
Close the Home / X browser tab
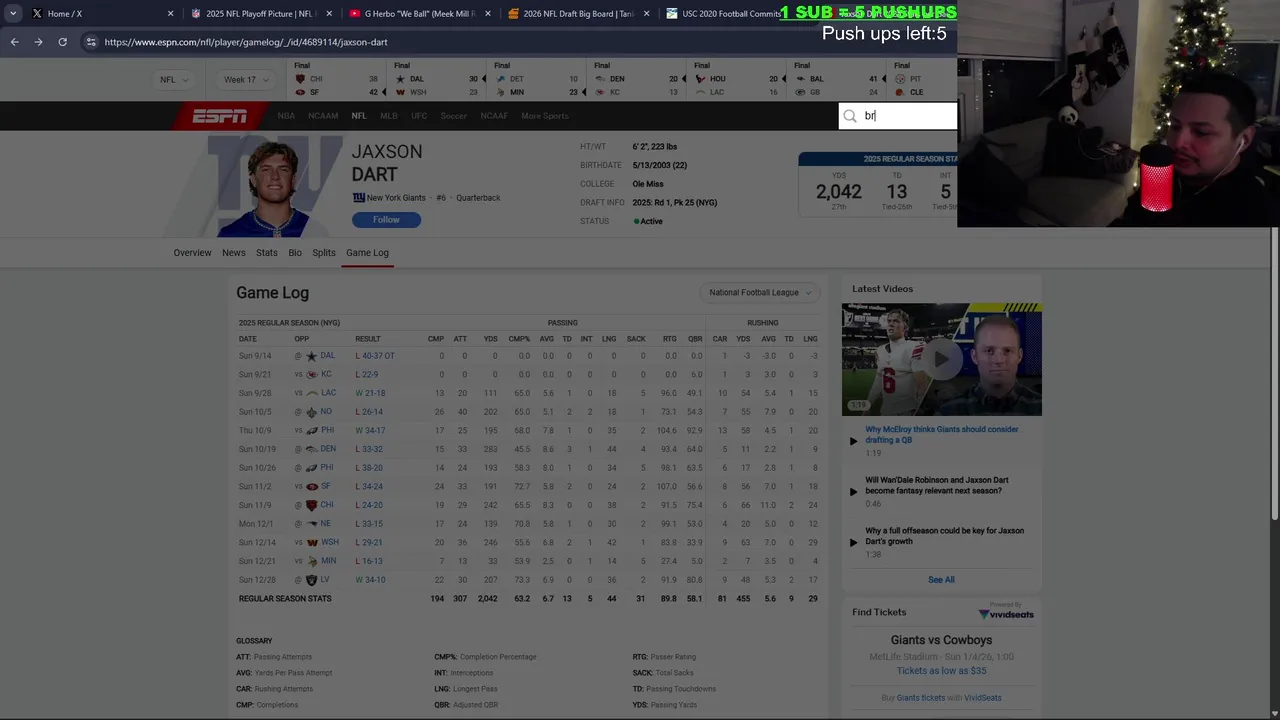(170, 14)
